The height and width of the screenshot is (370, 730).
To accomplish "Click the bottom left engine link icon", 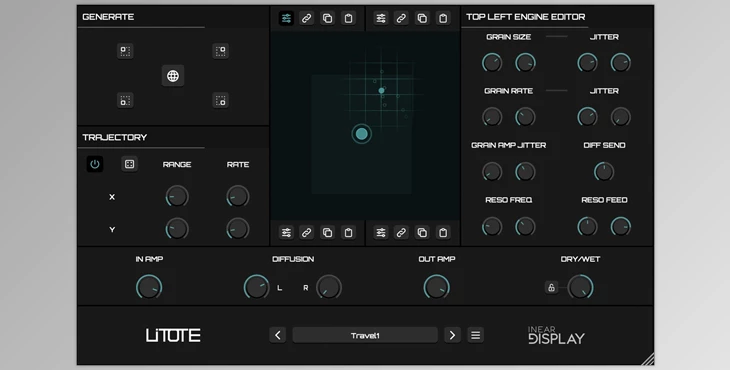I will (x=306, y=232).
